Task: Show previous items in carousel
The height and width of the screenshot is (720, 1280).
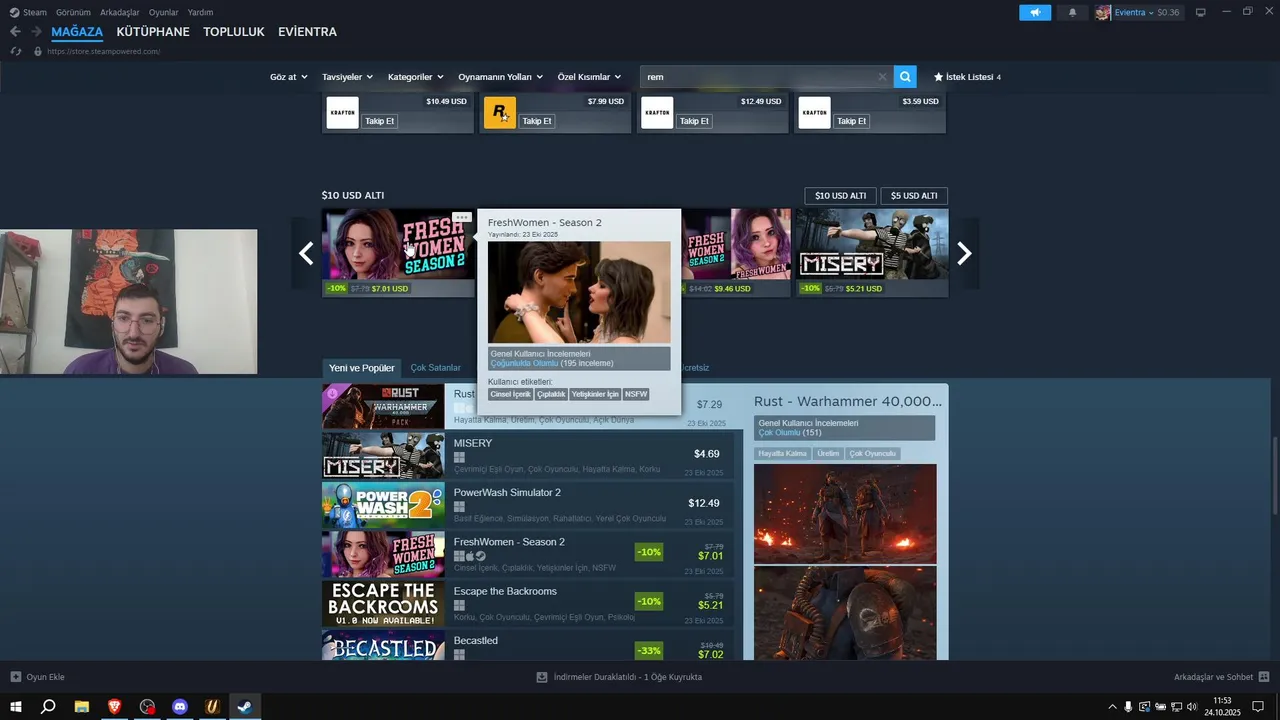Action: [306, 253]
